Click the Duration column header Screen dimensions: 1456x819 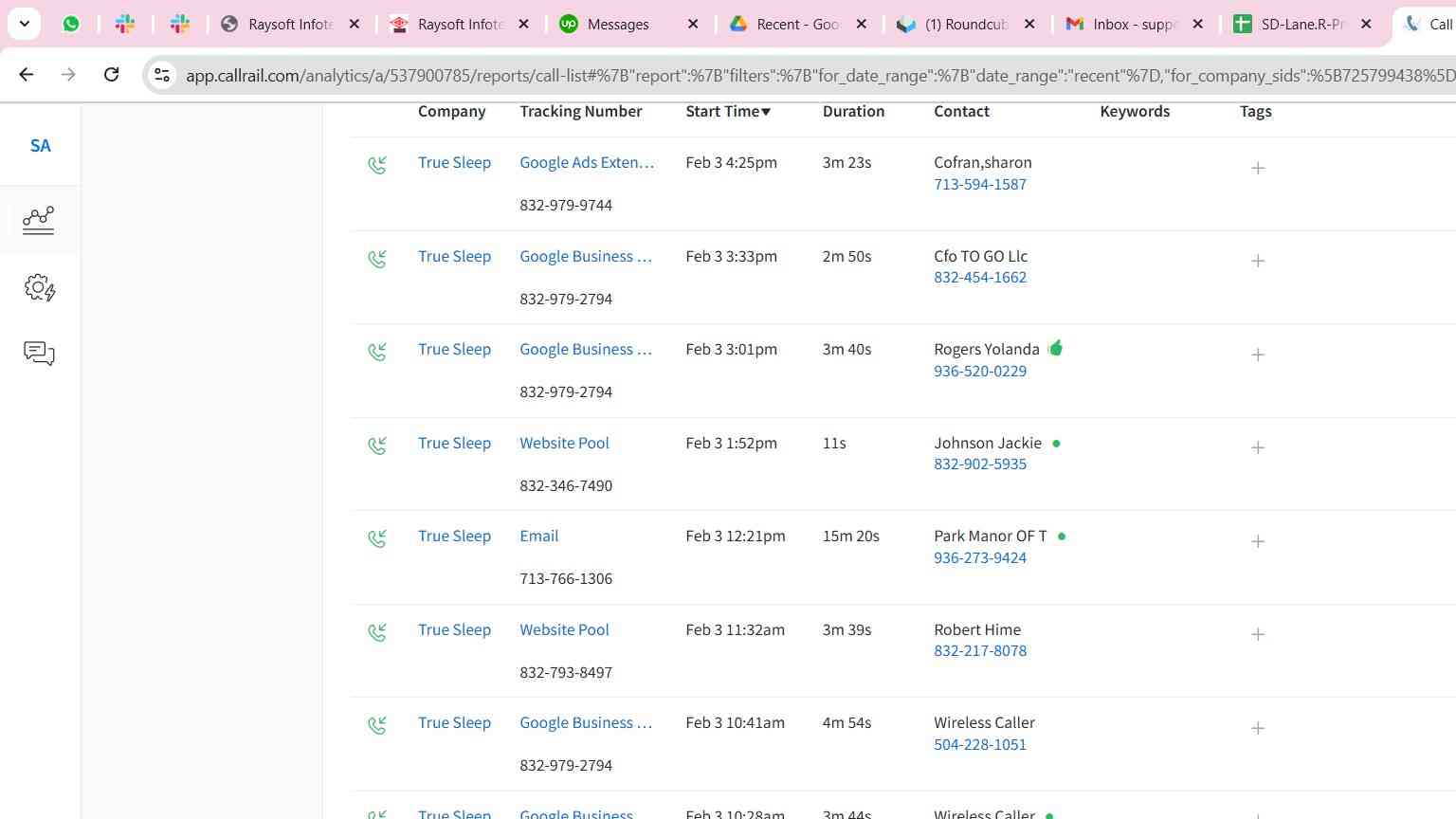[853, 112]
